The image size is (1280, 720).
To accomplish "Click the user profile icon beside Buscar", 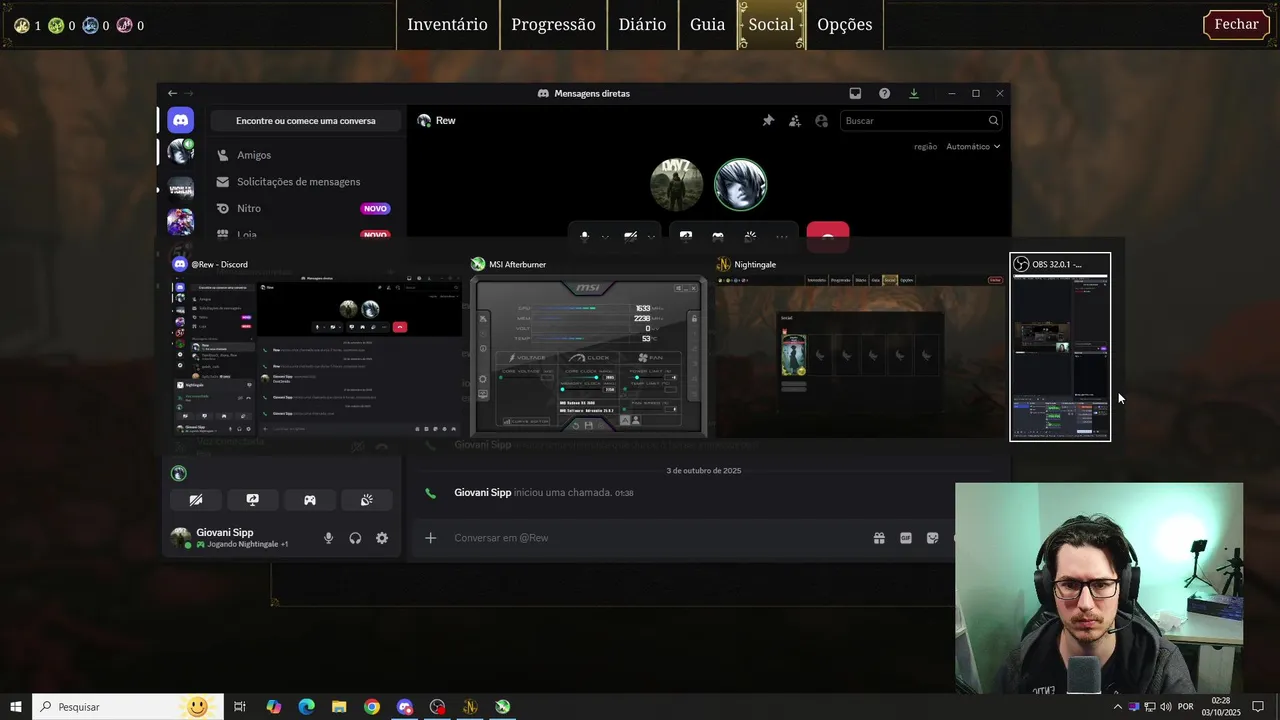I will [821, 121].
